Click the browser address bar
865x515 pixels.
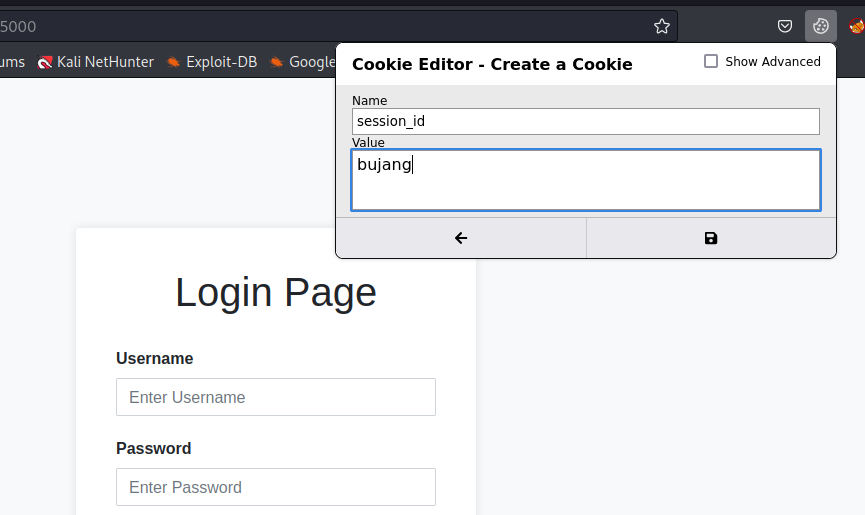tap(323, 26)
